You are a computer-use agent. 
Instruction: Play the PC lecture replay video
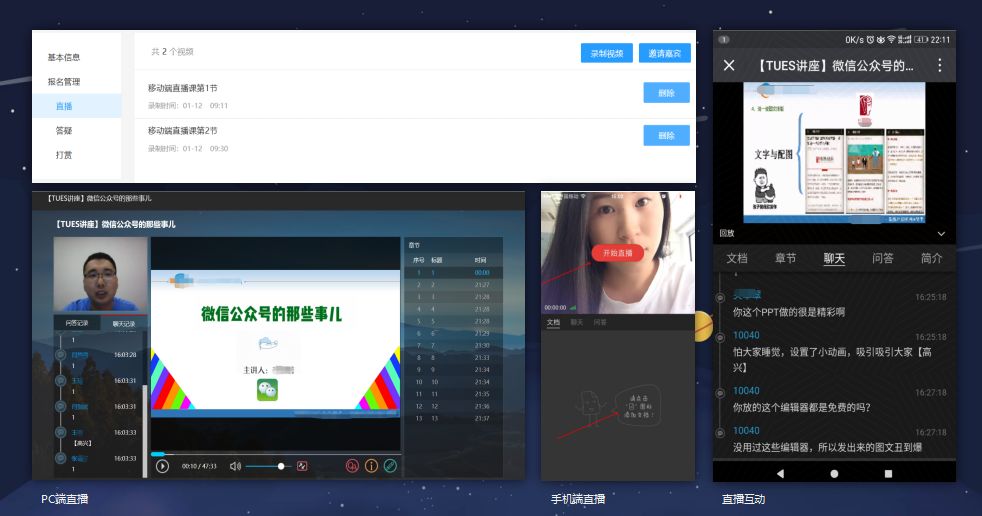[162, 466]
